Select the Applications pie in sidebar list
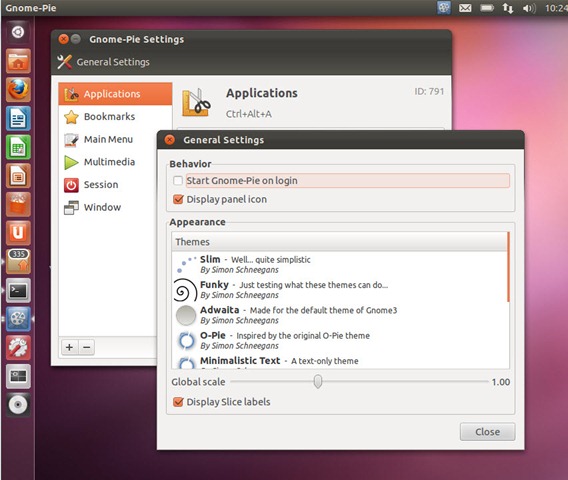The width and height of the screenshot is (568, 480). (x=115, y=94)
